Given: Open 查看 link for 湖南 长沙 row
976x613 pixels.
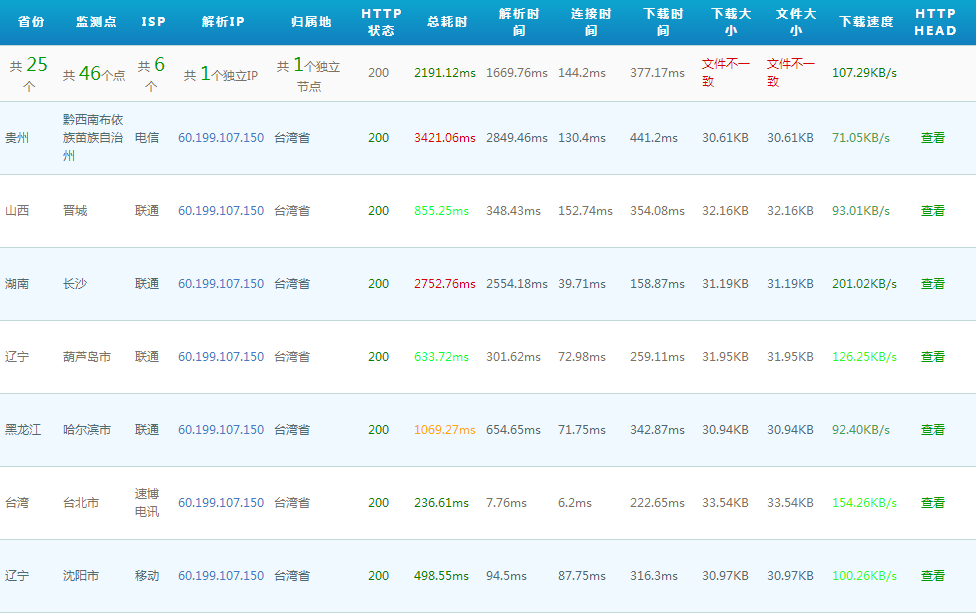Looking at the screenshot, I should coord(932,283).
